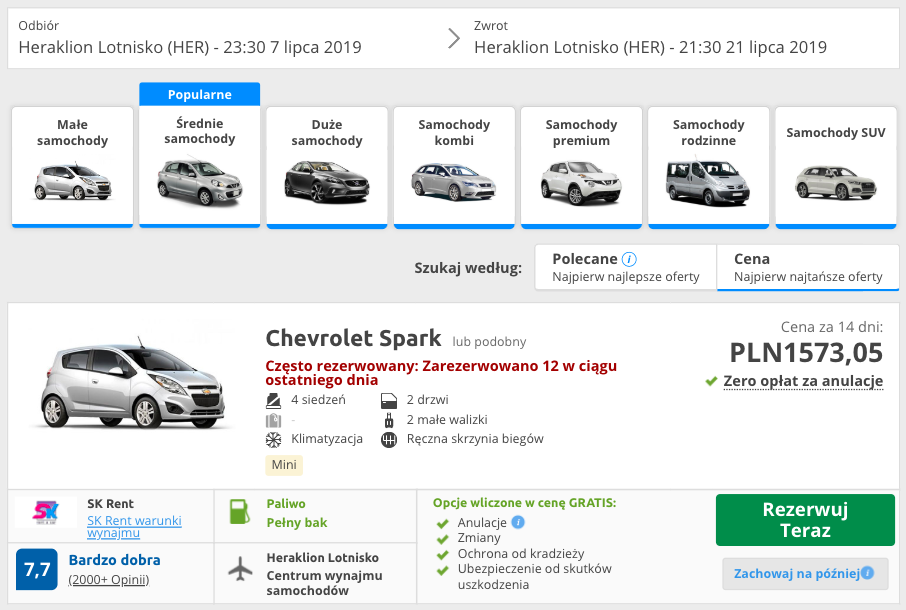906x610 pixels.
Task: Click the 'lub podobny' text
Action: (x=489, y=342)
